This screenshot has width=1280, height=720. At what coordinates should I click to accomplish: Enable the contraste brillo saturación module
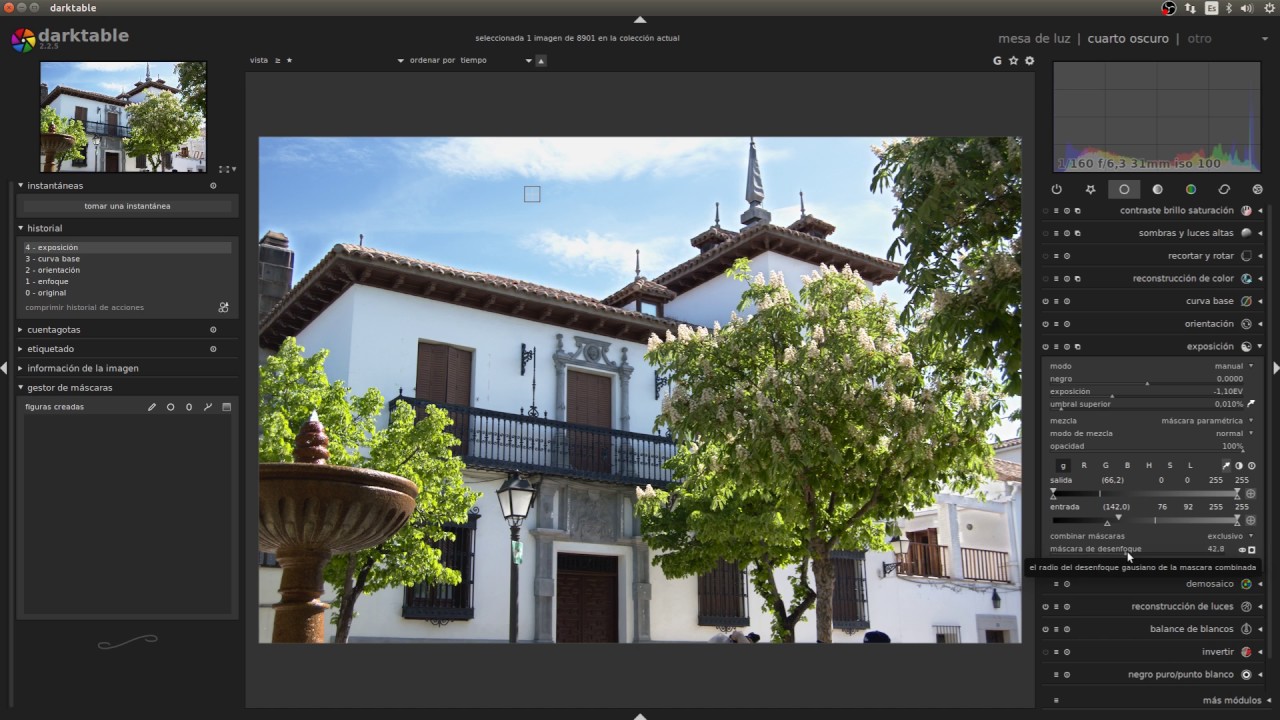click(1045, 211)
